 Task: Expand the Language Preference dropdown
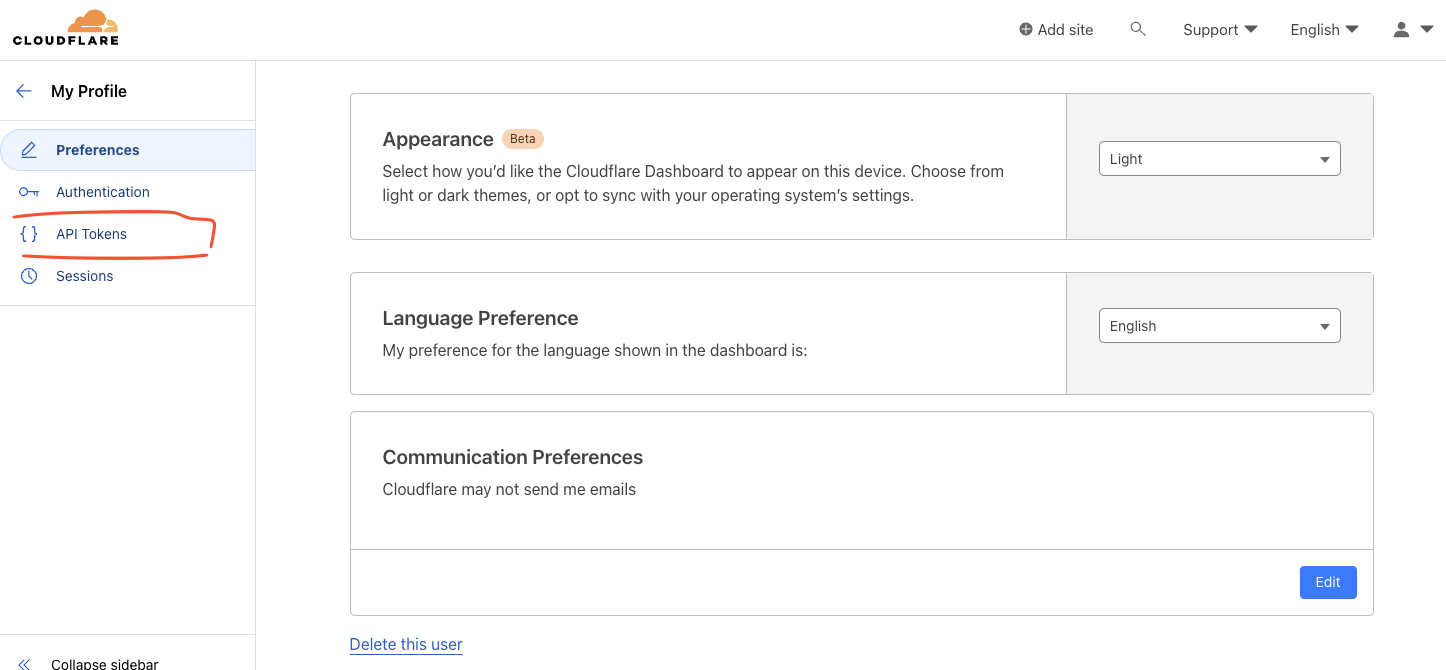(x=1219, y=326)
